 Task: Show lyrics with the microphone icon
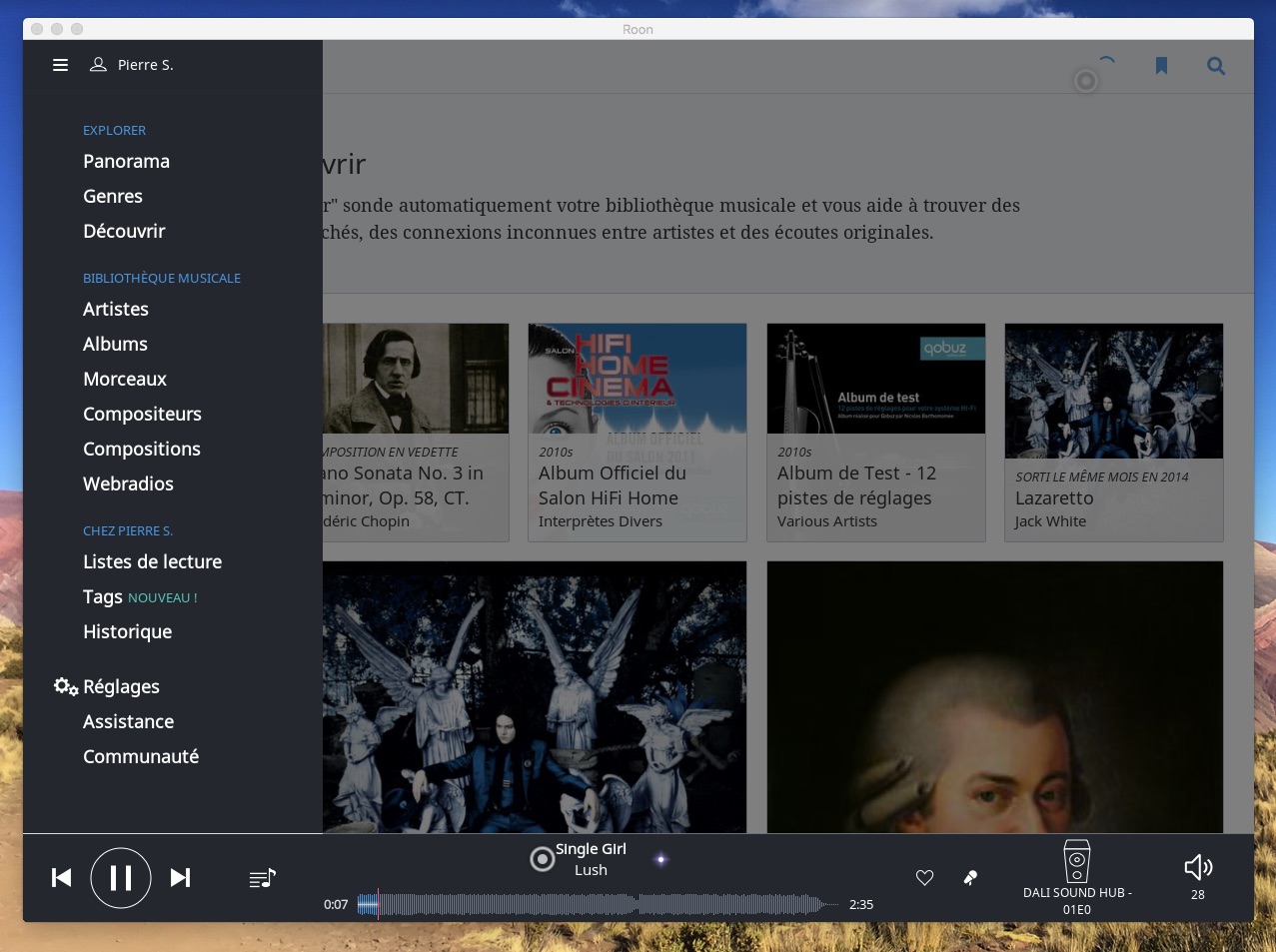970,878
